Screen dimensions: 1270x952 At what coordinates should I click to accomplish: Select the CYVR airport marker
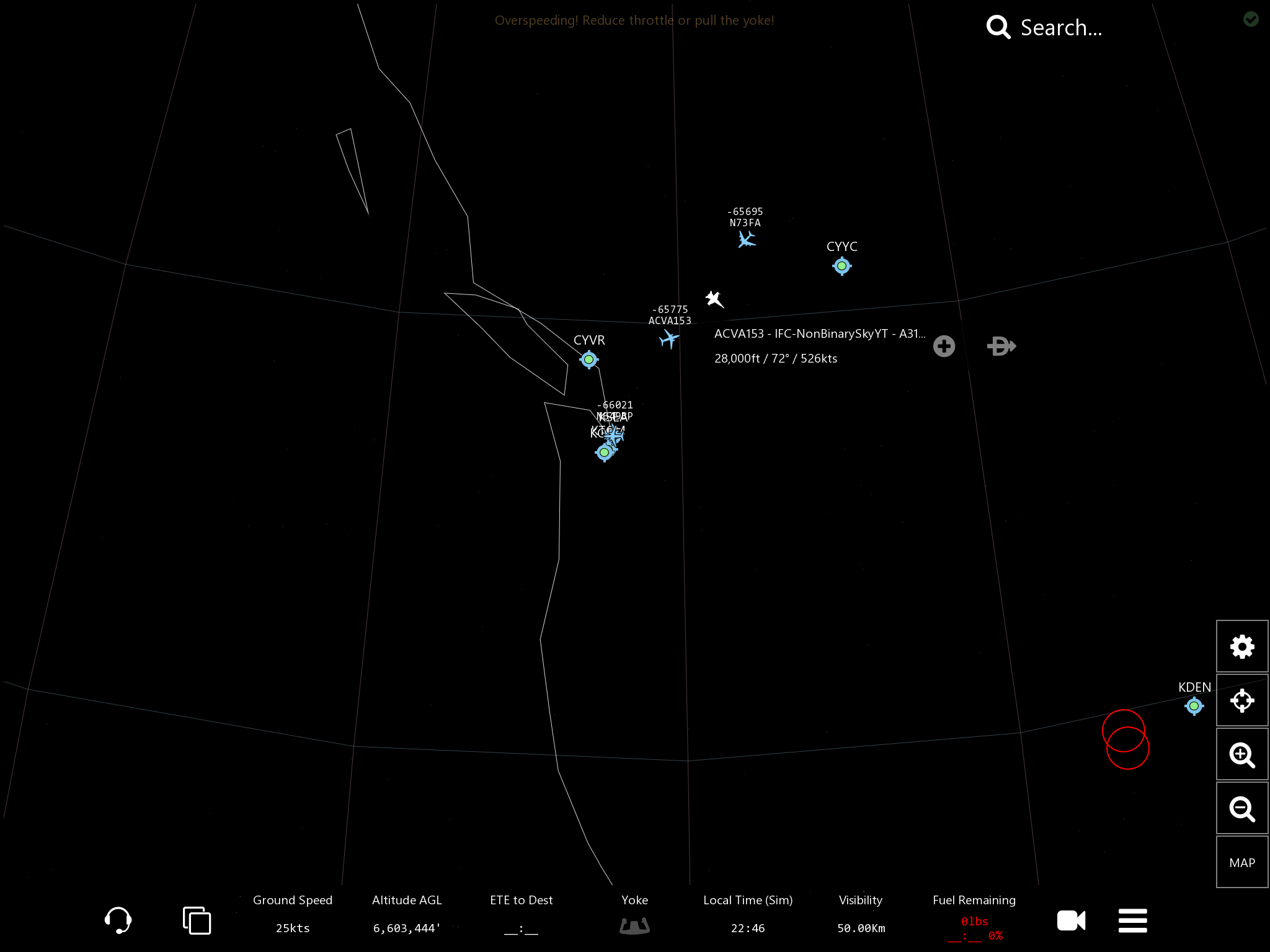click(x=588, y=359)
